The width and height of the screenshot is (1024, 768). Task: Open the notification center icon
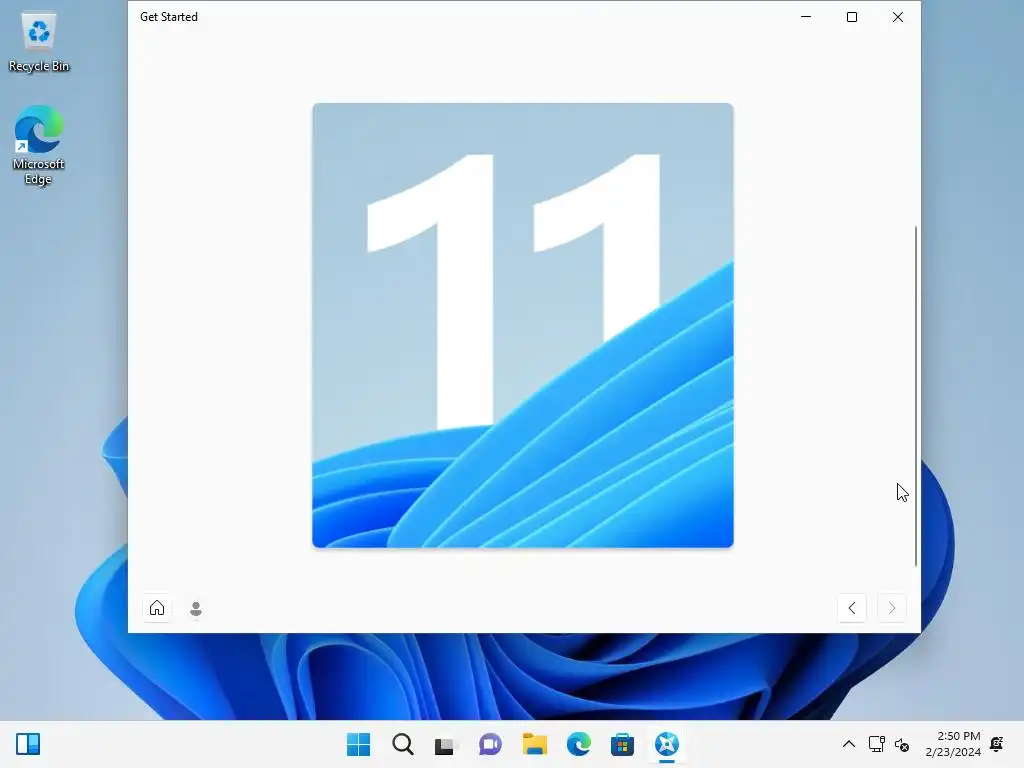click(997, 744)
